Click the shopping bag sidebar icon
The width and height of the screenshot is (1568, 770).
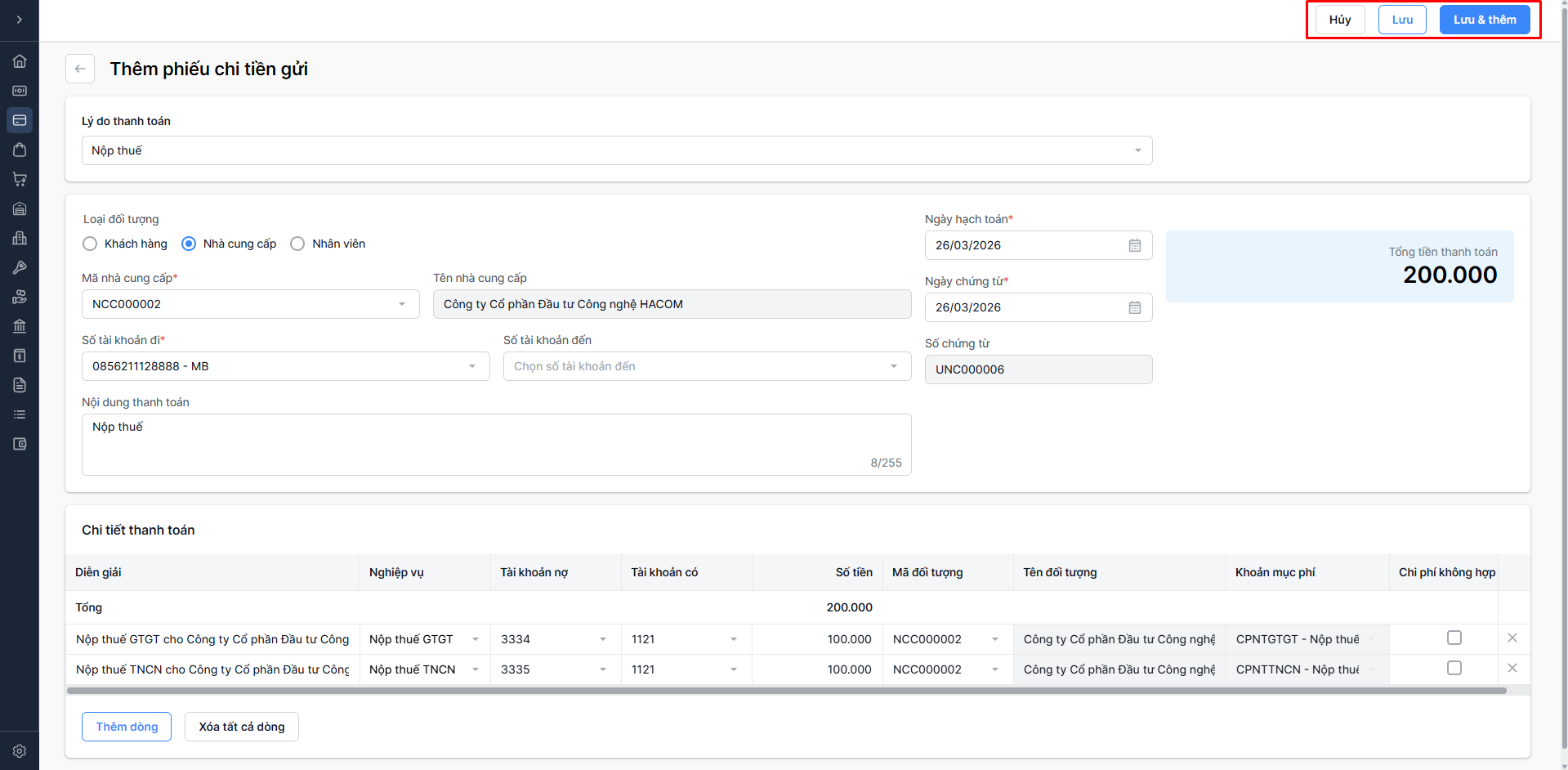(x=20, y=150)
